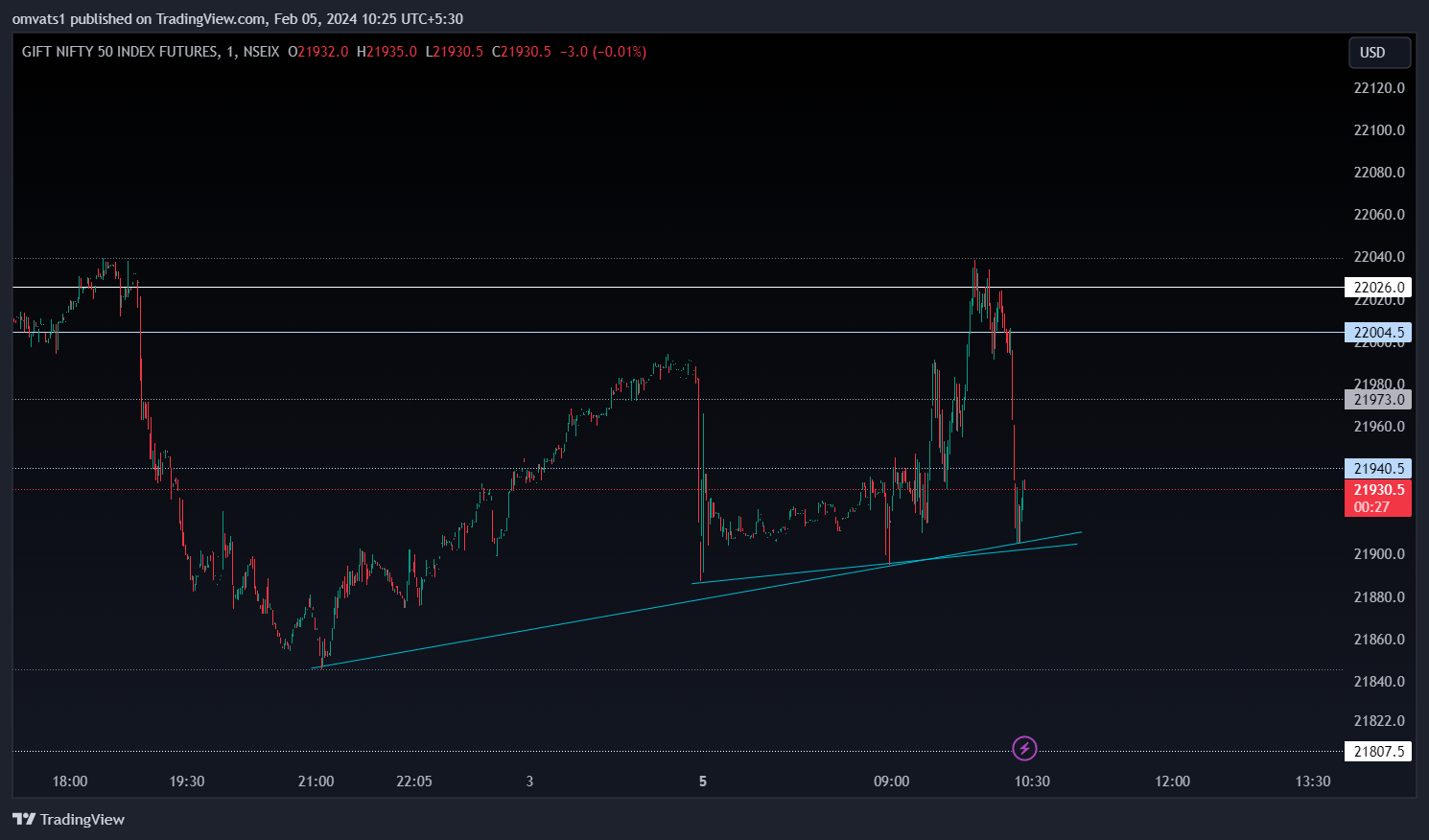Click the change value −3.0 (−0.01%)

[x=603, y=52]
